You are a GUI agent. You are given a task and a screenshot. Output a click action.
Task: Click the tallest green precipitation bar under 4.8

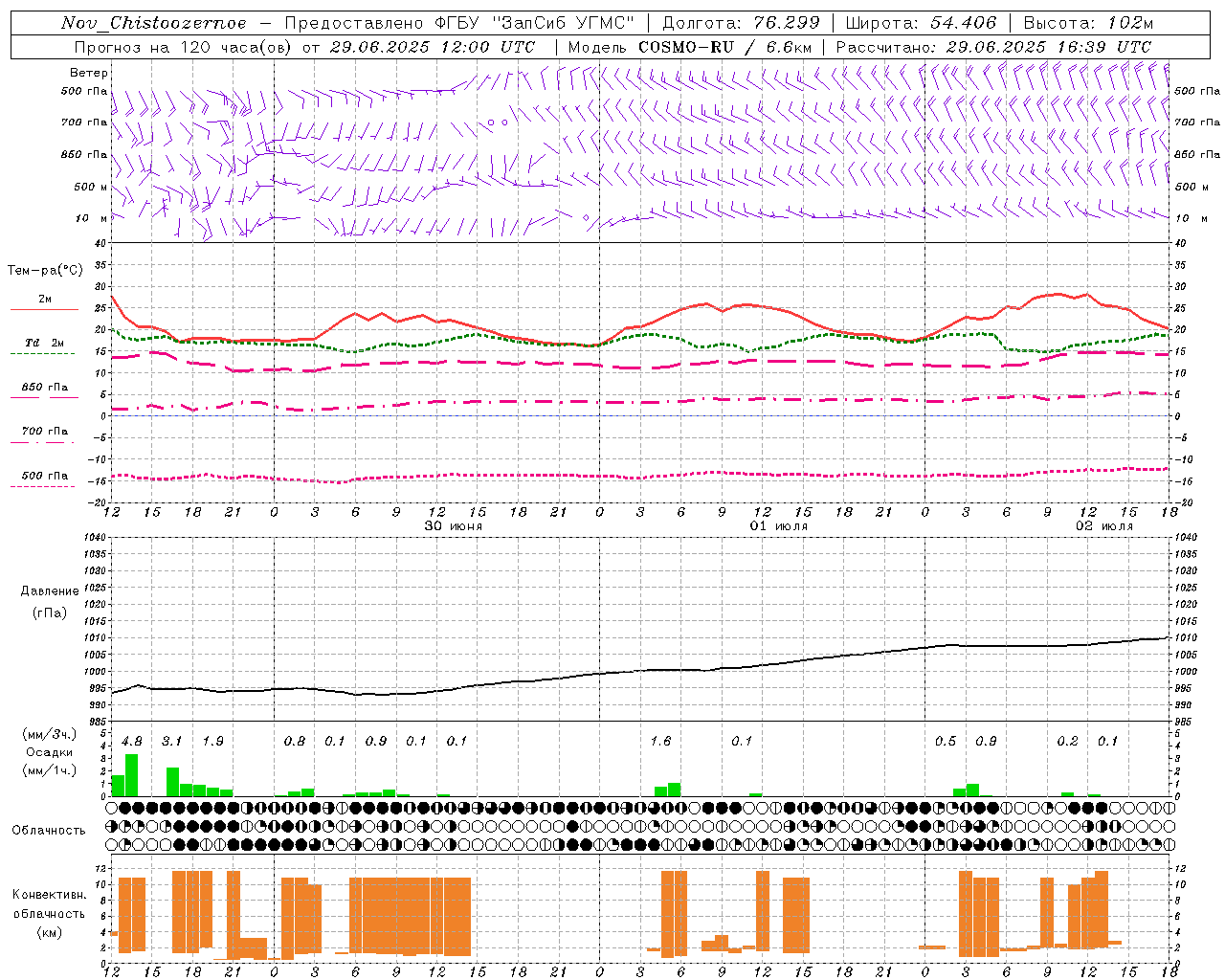[132, 775]
